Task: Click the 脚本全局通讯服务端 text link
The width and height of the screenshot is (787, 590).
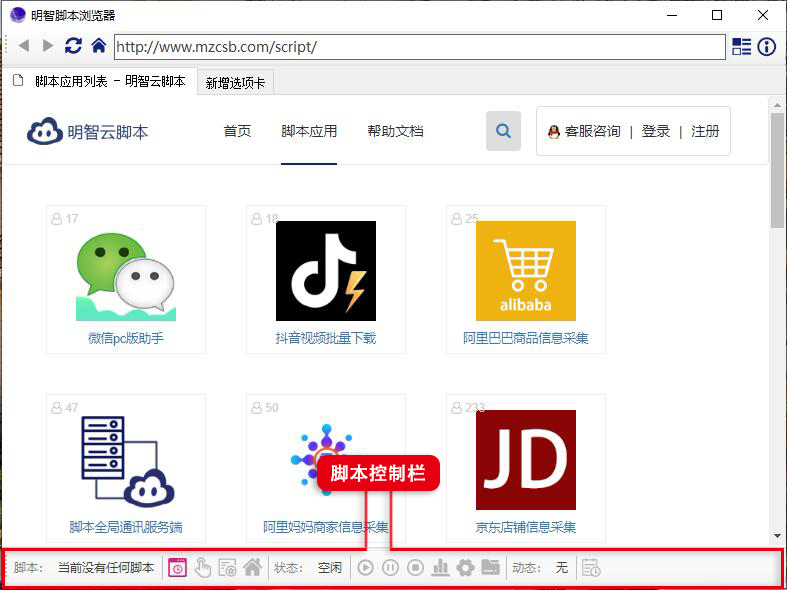Action: click(x=126, y=527)
